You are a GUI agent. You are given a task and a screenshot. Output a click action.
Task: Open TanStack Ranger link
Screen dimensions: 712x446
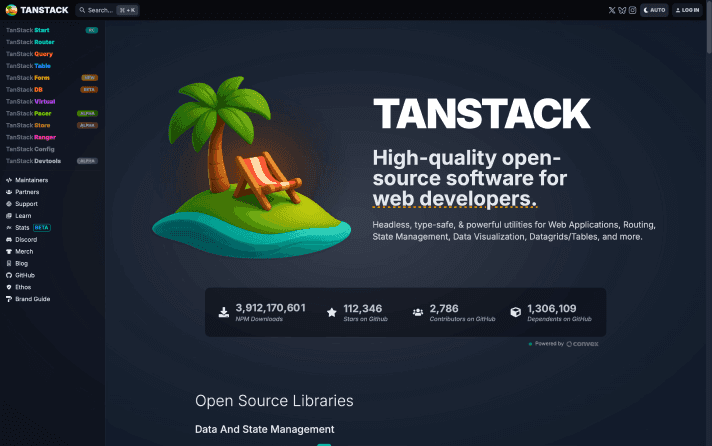31,137
